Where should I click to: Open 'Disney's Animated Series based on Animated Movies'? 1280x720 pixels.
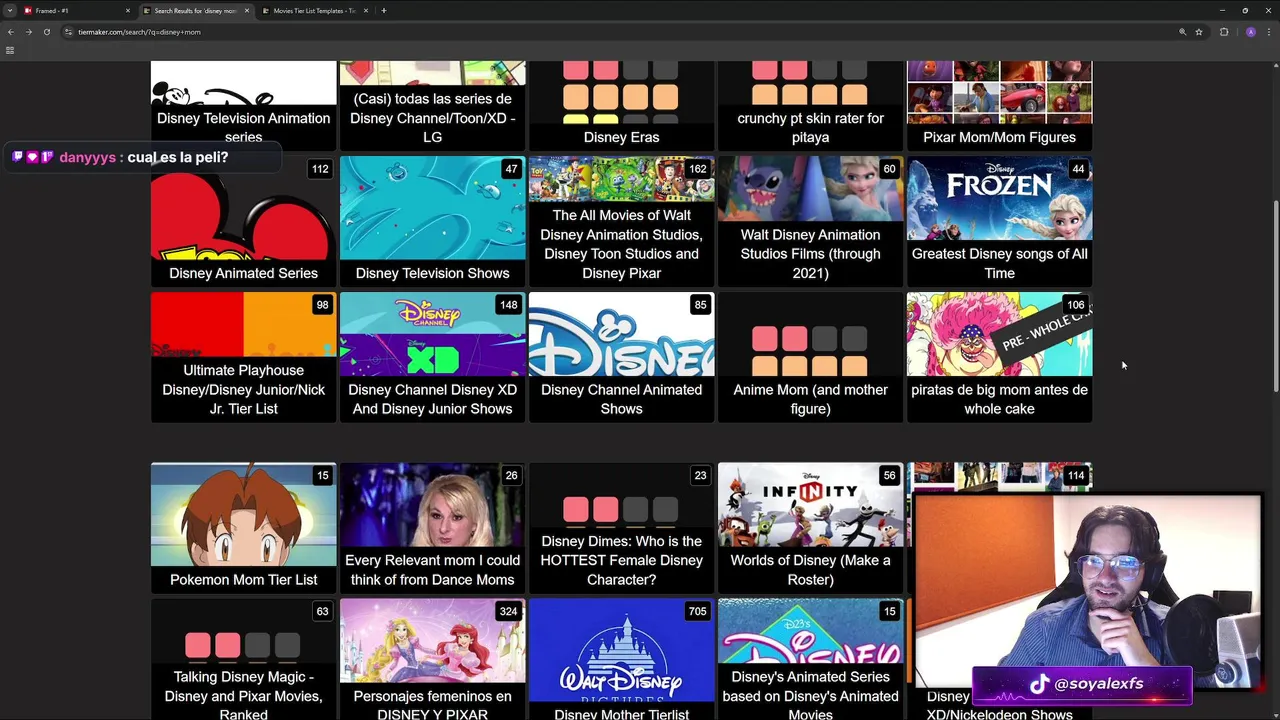click(810, 660)
